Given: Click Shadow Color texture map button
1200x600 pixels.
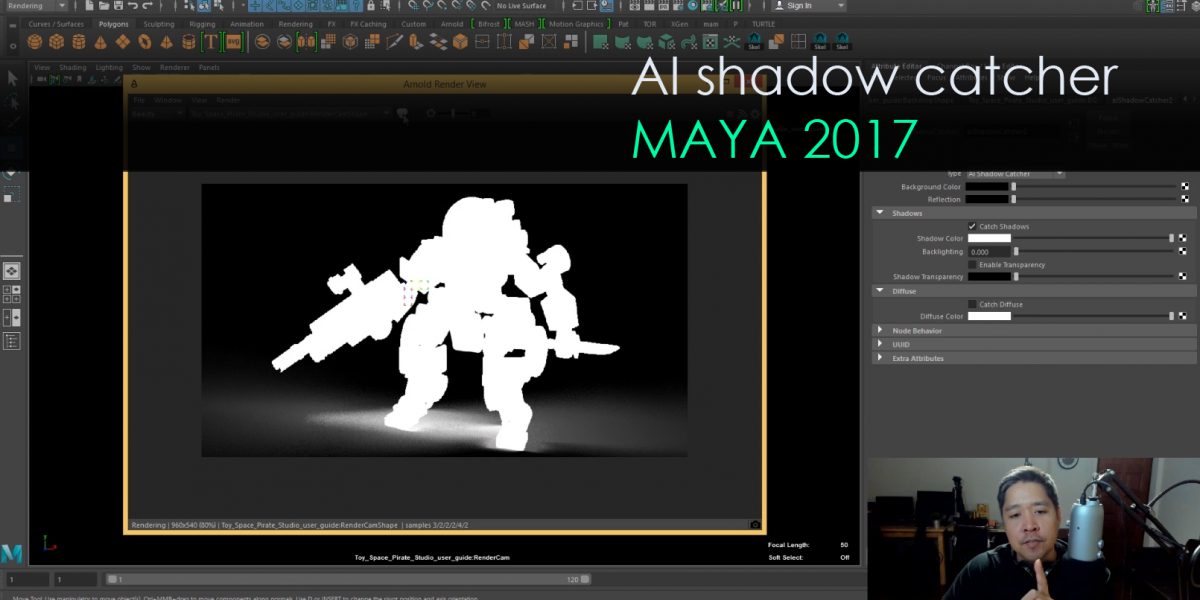Looking at the screenshot, I should pos(1185,239).
